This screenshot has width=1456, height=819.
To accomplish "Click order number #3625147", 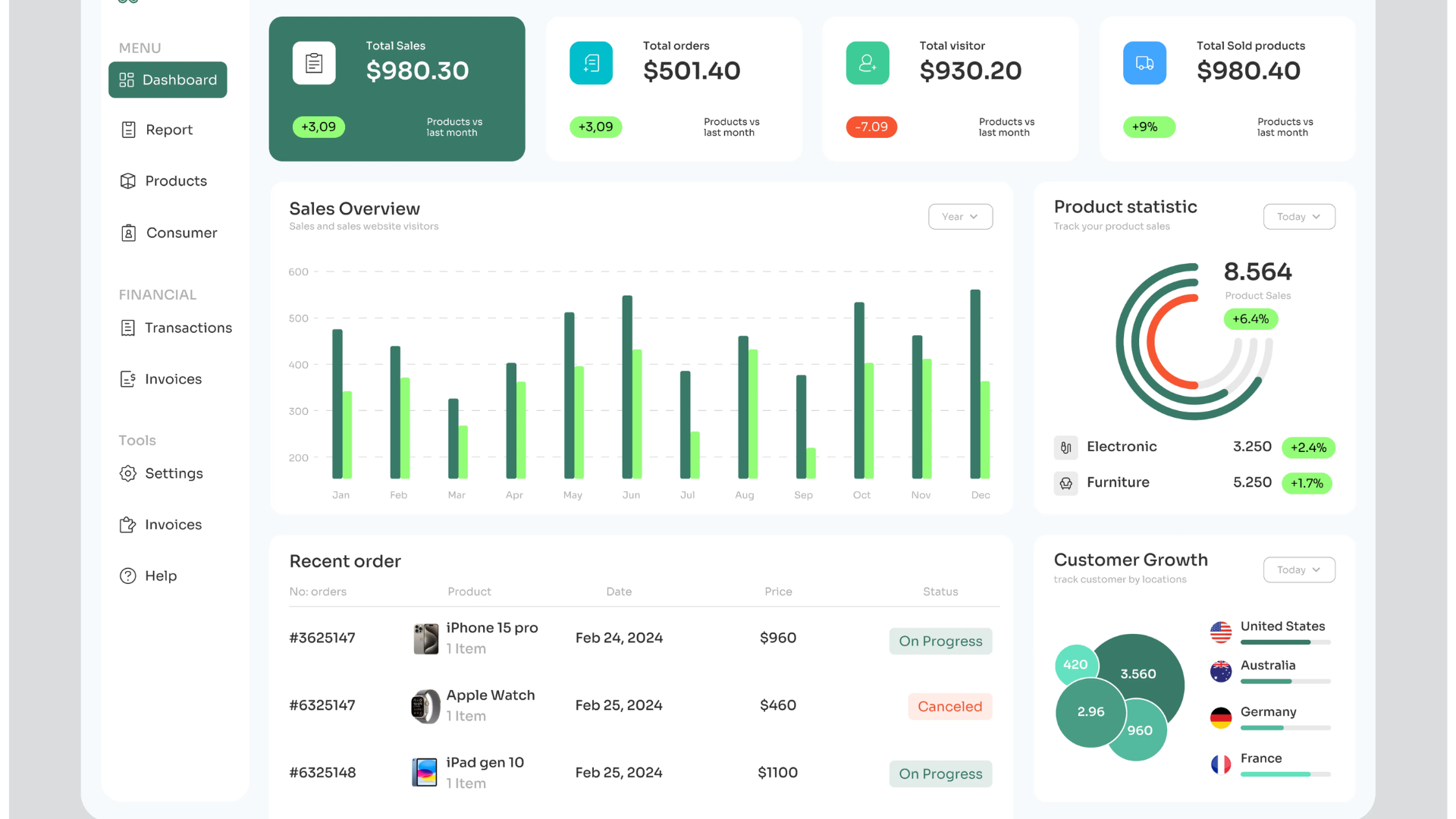I will click(x=322, y=638).
